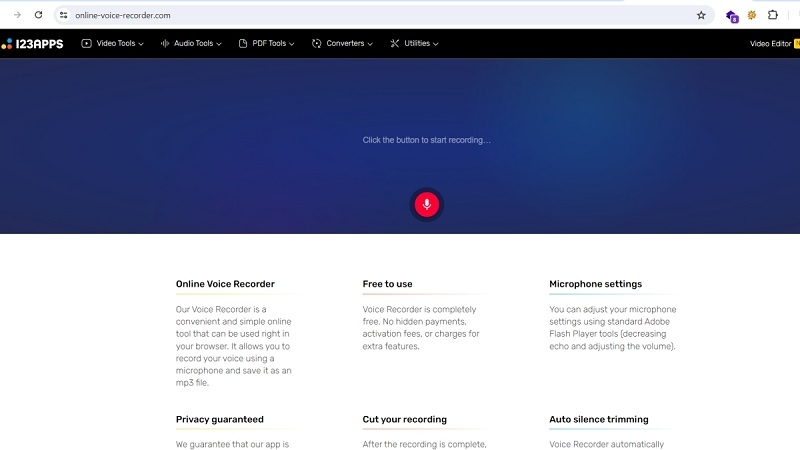Open the Video Tools menu

point(112,43)
